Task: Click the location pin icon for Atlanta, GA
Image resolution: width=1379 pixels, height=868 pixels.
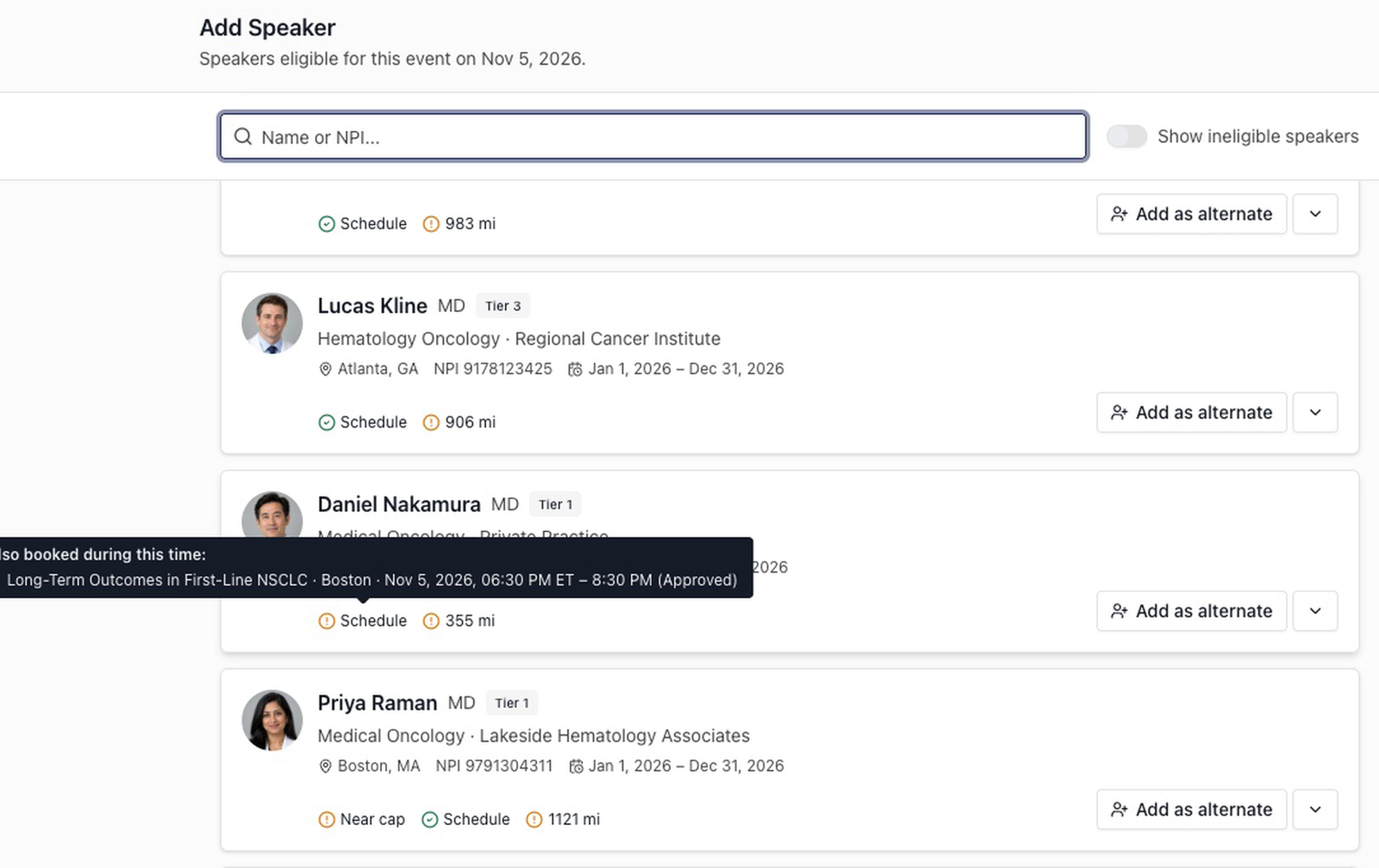Action: (x=325, y=369)
